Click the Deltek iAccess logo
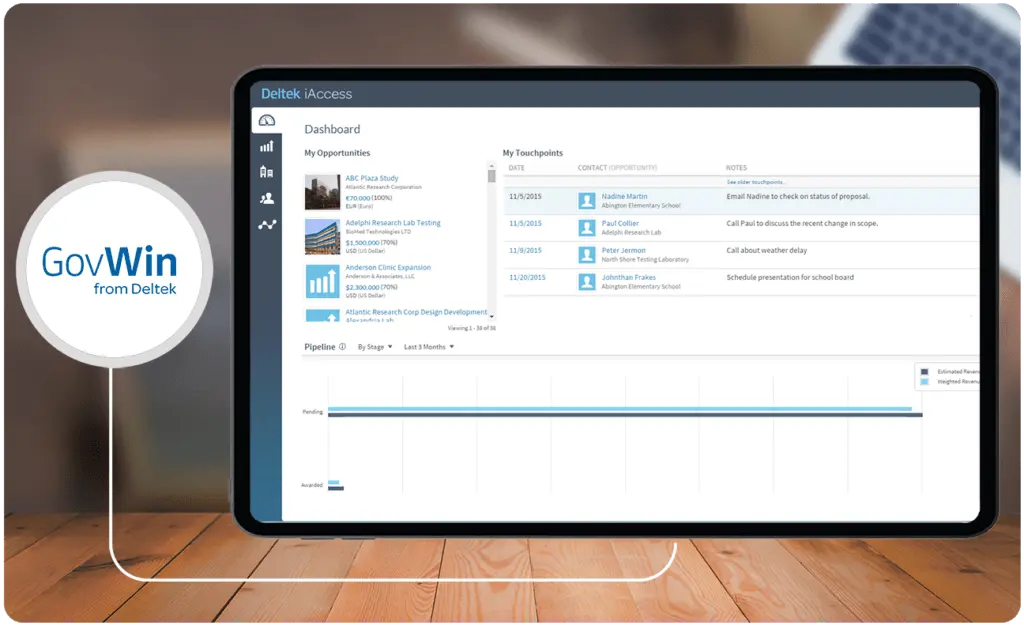 point(306,94)
